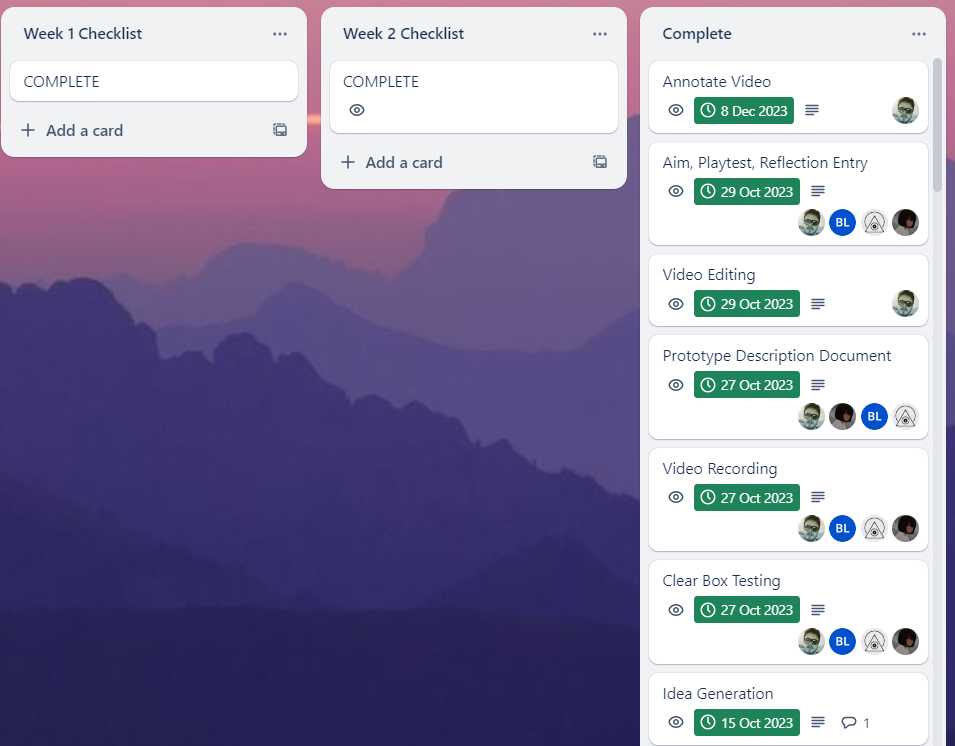Click member avatar on Video Editing card
The image size is (955, 746).
(x=905, y=303)
